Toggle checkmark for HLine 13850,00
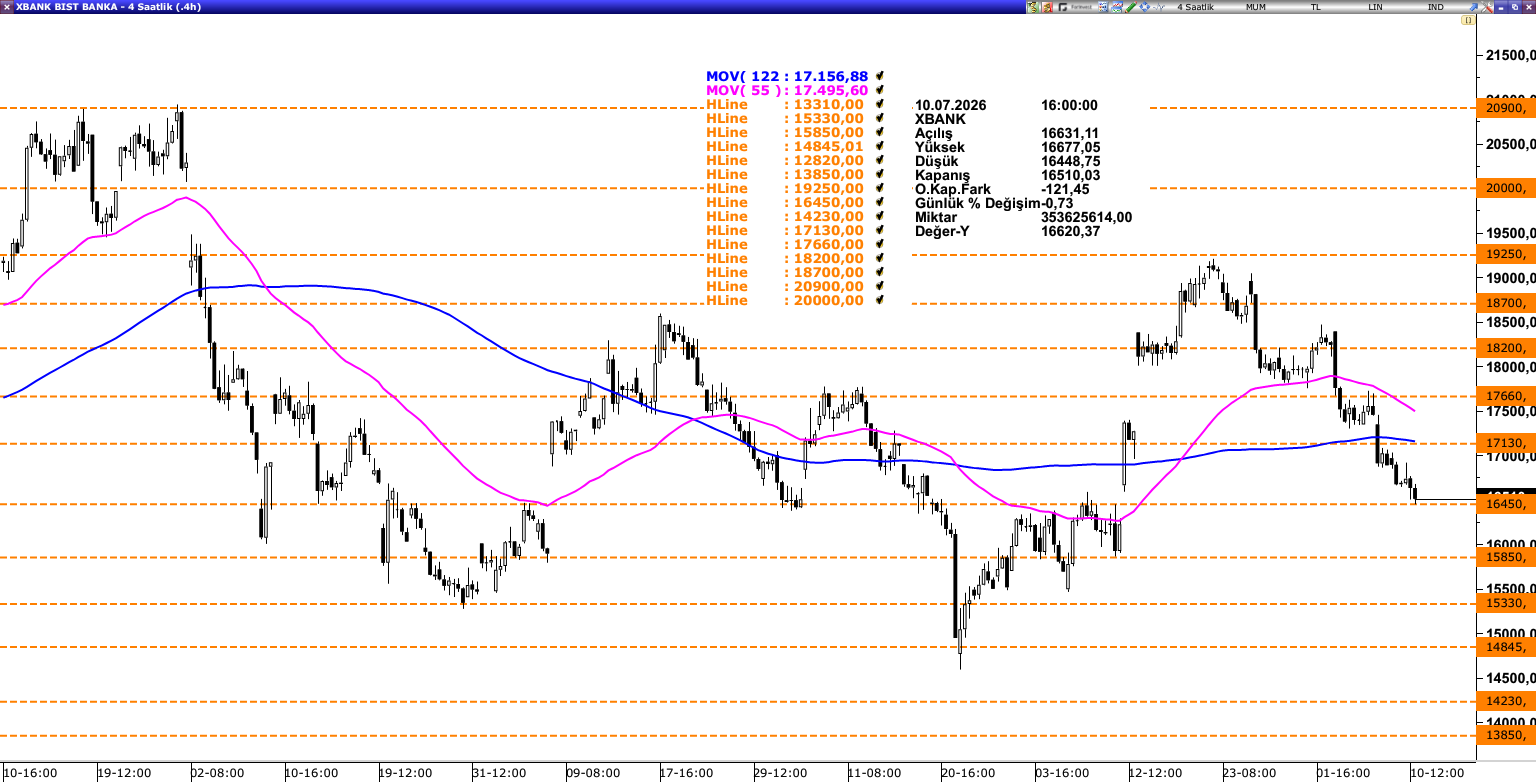Screen dimensions: 1536x783 point(880,174)
